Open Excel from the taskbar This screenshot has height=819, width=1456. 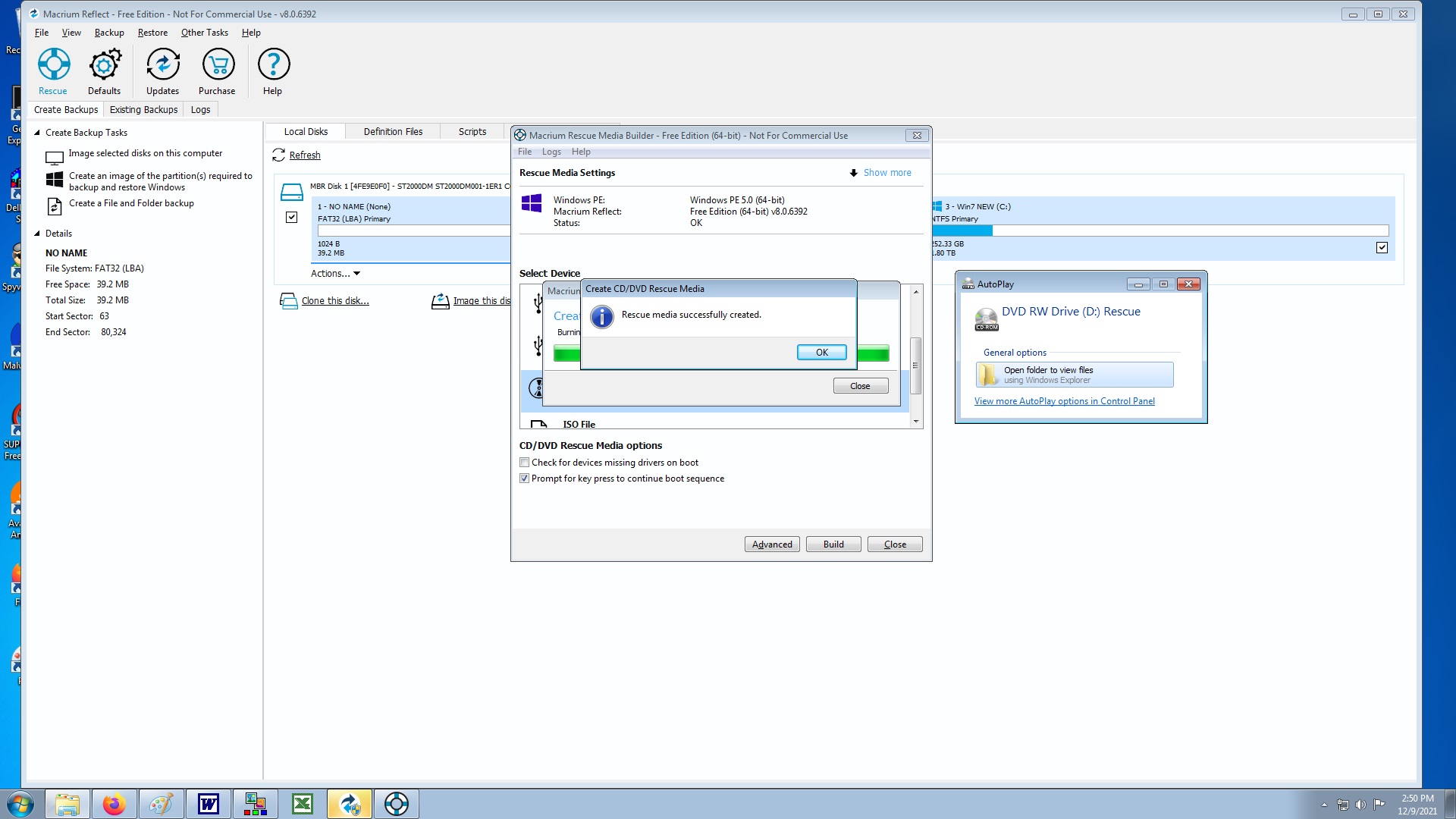(303, 804)
